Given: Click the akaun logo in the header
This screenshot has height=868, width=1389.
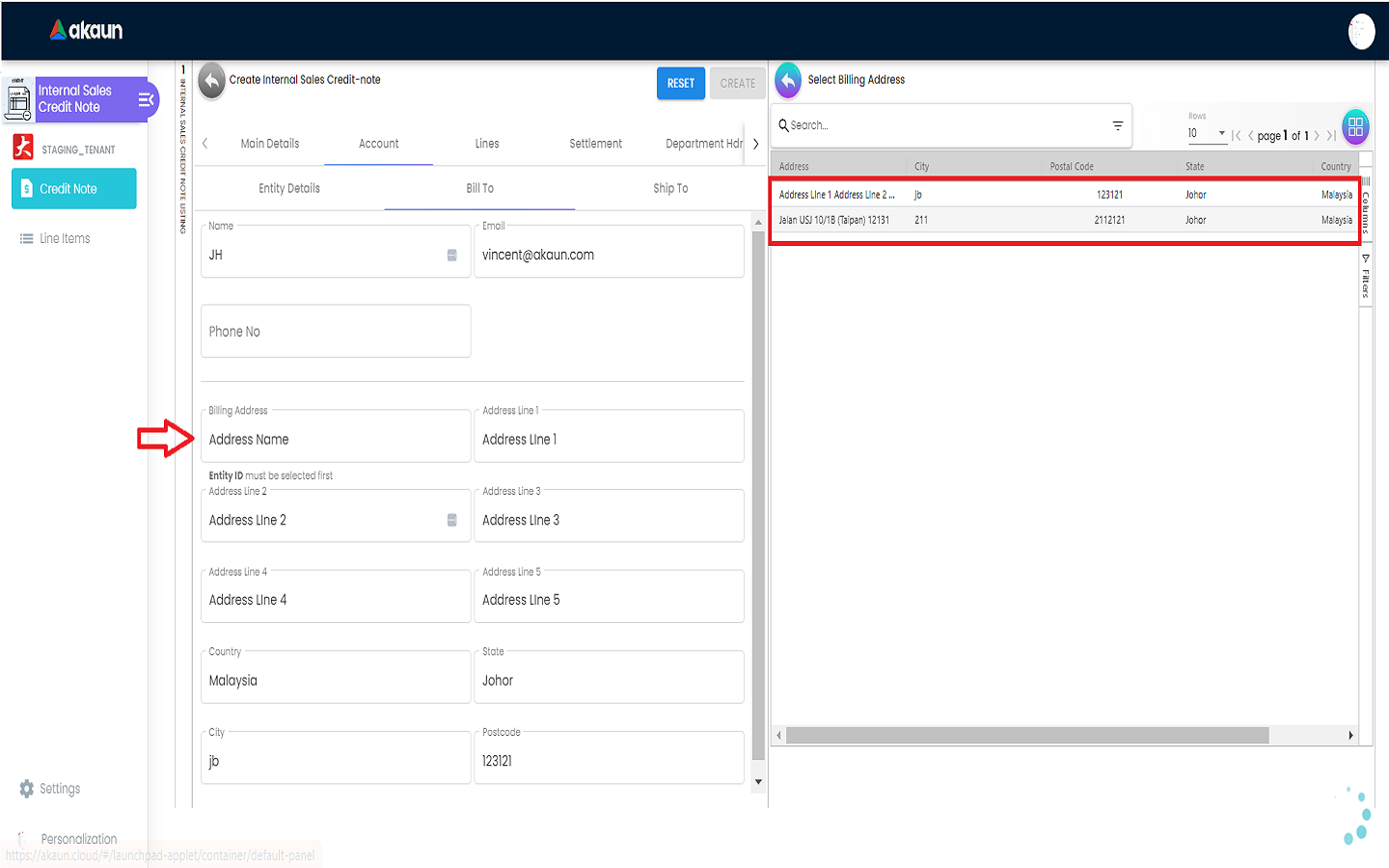Looking at the screenshot, I should coord(87,31).
